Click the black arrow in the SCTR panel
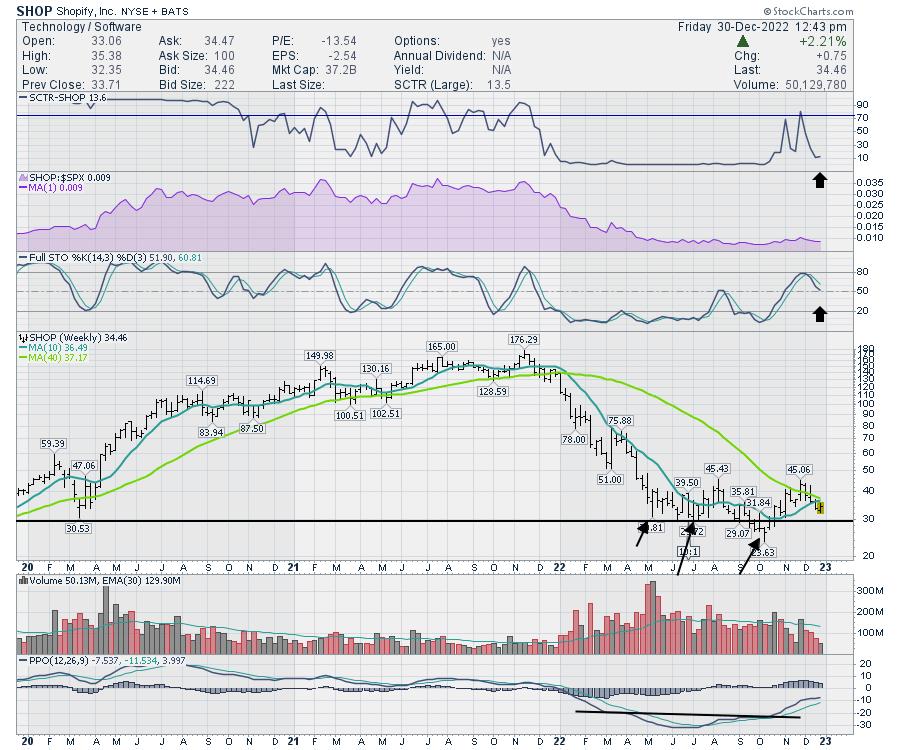 click(819, 180)
